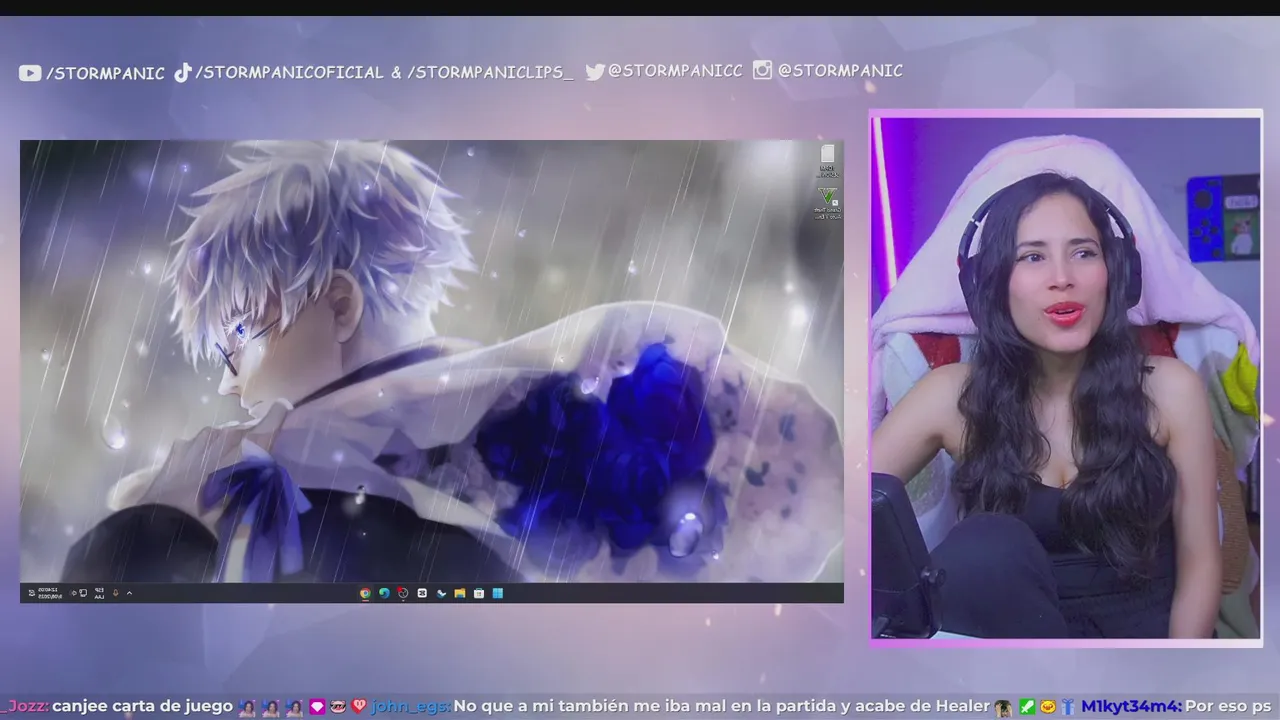Image resolution: width=1280 pixels, height=720 pixels.
Task: Click the Windows Start logo in taskbar
Action: click(x=498, y=593)
